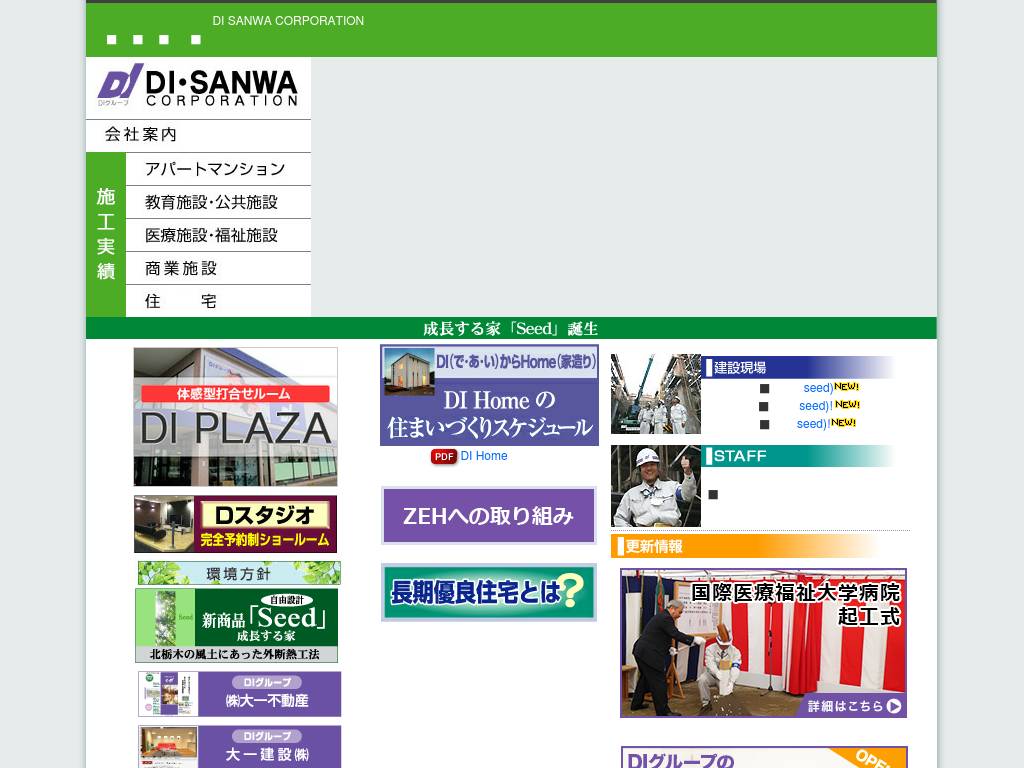Click the 詳細はこちら arrow button
This screenshot has width=1024, height=768.
[854, 706]
